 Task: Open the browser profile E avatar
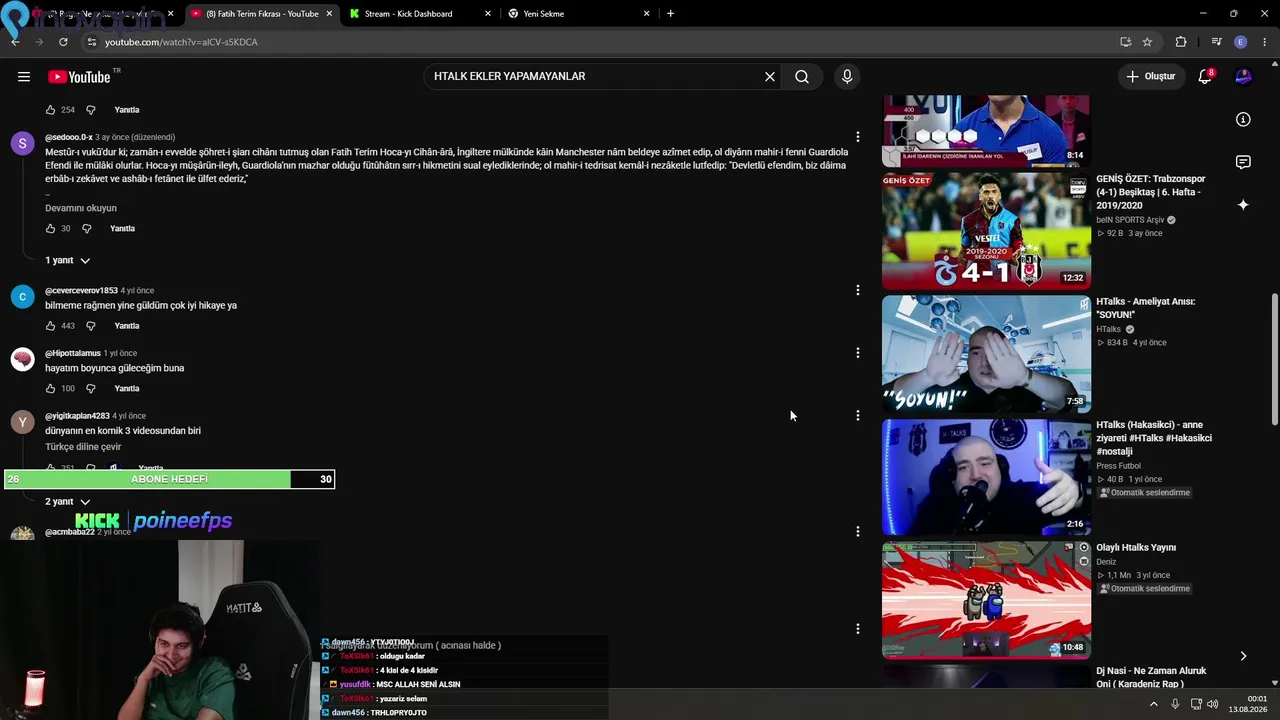click(1241, 42)
